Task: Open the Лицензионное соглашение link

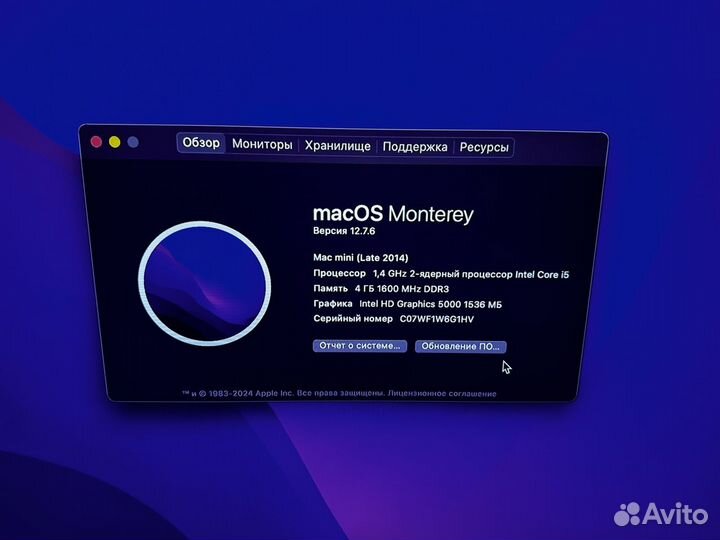Action: [x=442, y=394]
